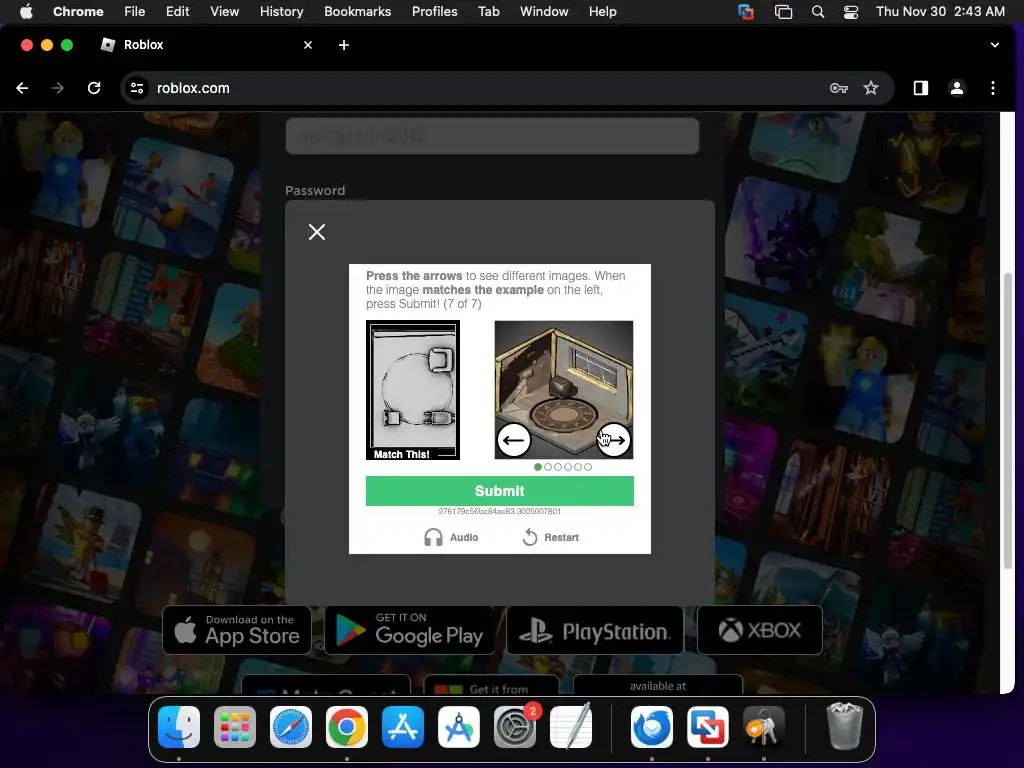The height and width of the screenshot is (768, 1024).
Task: Open Launchpad from the dock
Action: [235, 727]
